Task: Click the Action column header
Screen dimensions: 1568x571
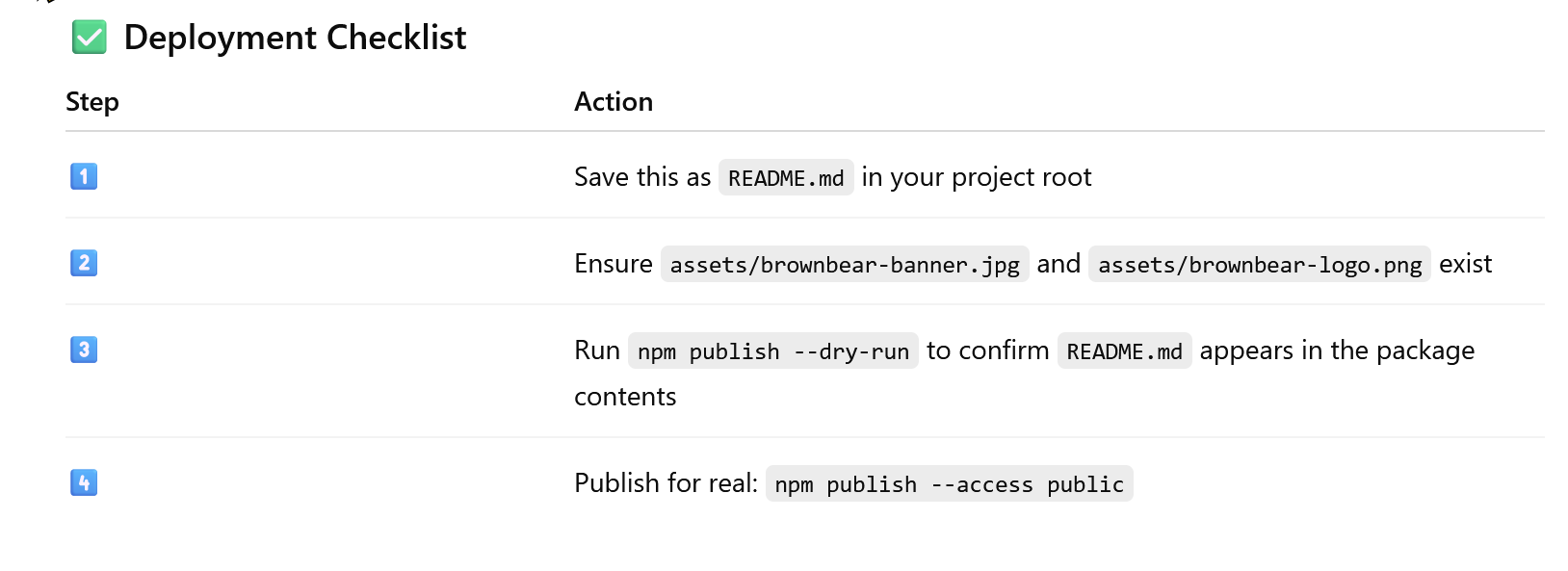Action: tap(614, 101)
